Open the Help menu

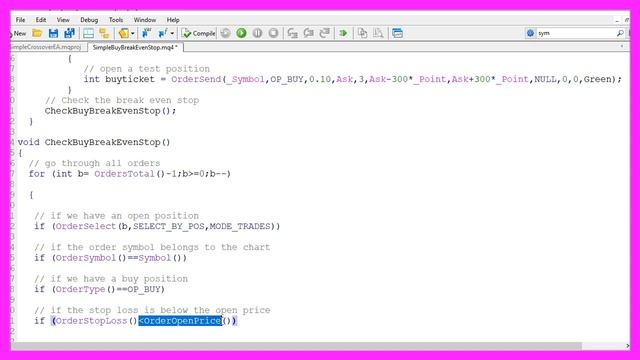coord(173,20)
